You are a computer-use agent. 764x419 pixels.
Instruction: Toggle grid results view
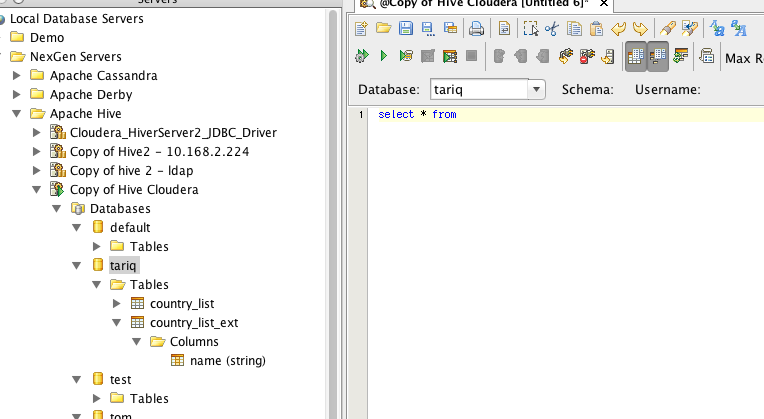click(x=635, y=57)
